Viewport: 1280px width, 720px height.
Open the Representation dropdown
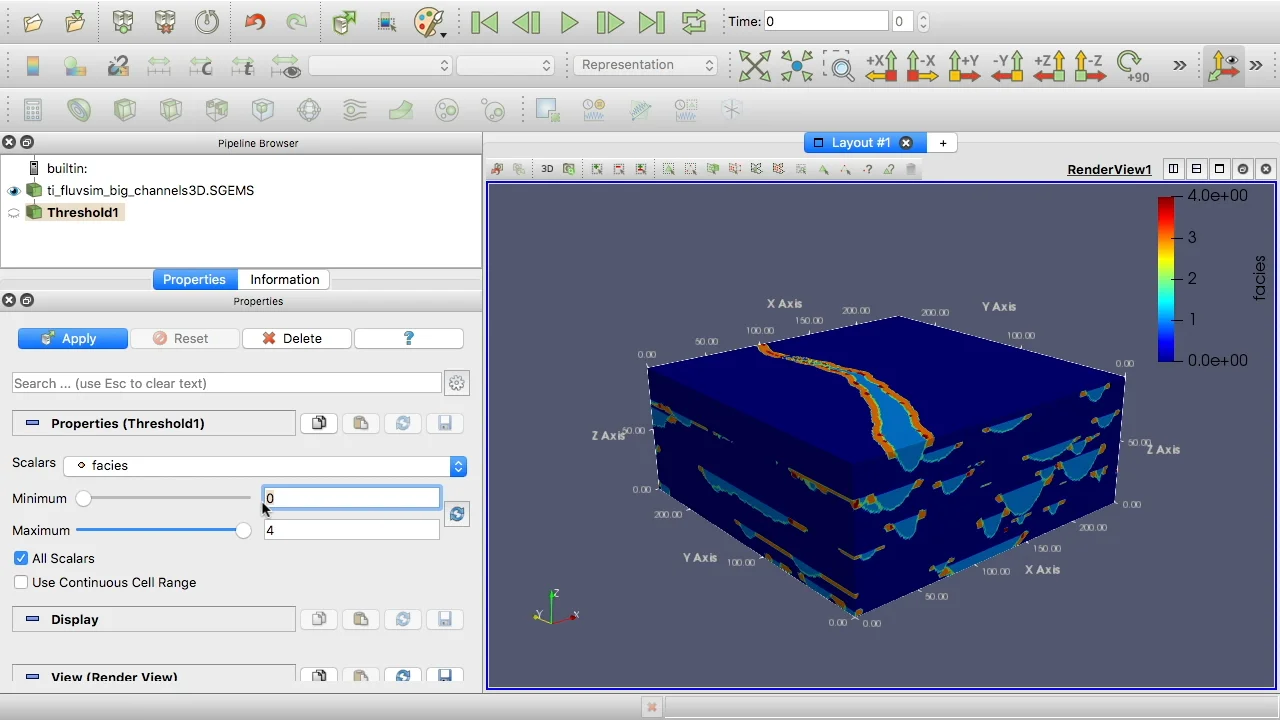[646, 65]
